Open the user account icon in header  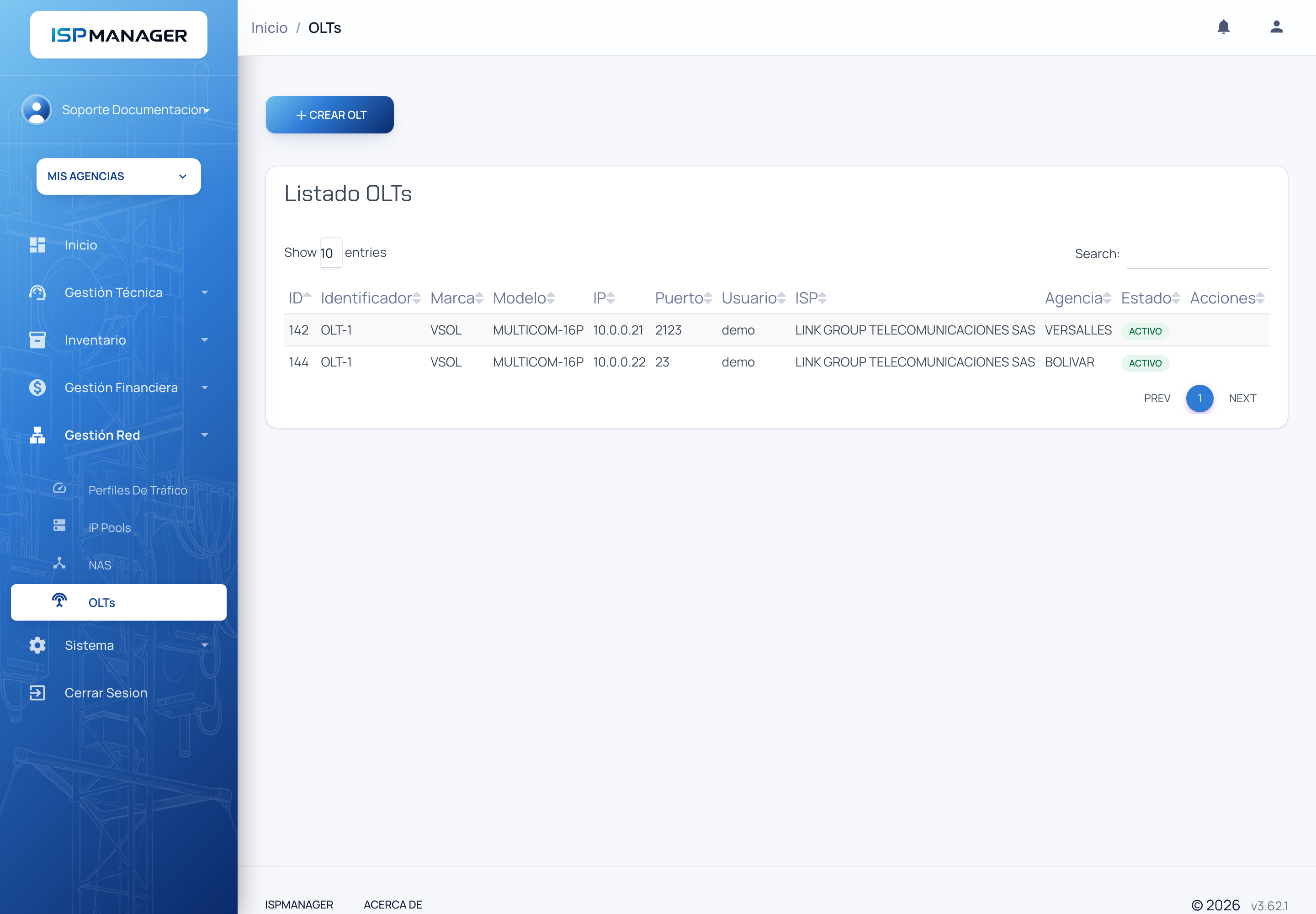pos(1276,27)
